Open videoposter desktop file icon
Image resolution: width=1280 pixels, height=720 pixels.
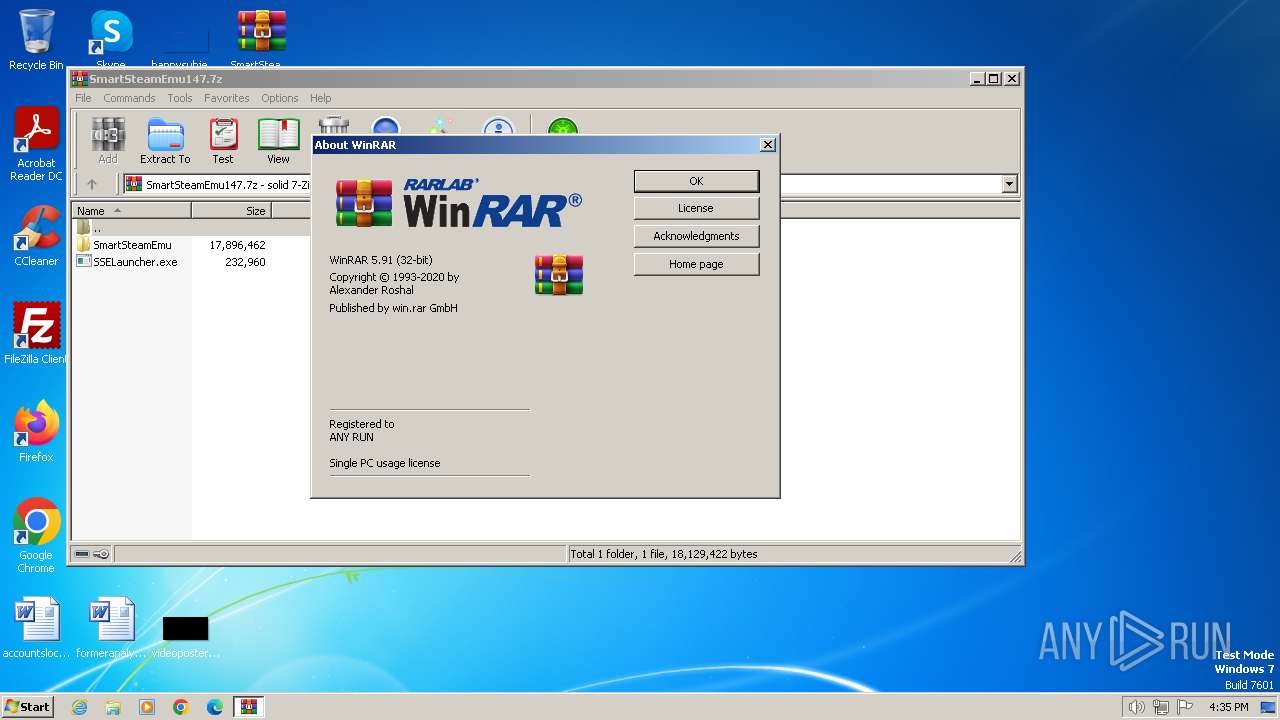click(185, 636)
